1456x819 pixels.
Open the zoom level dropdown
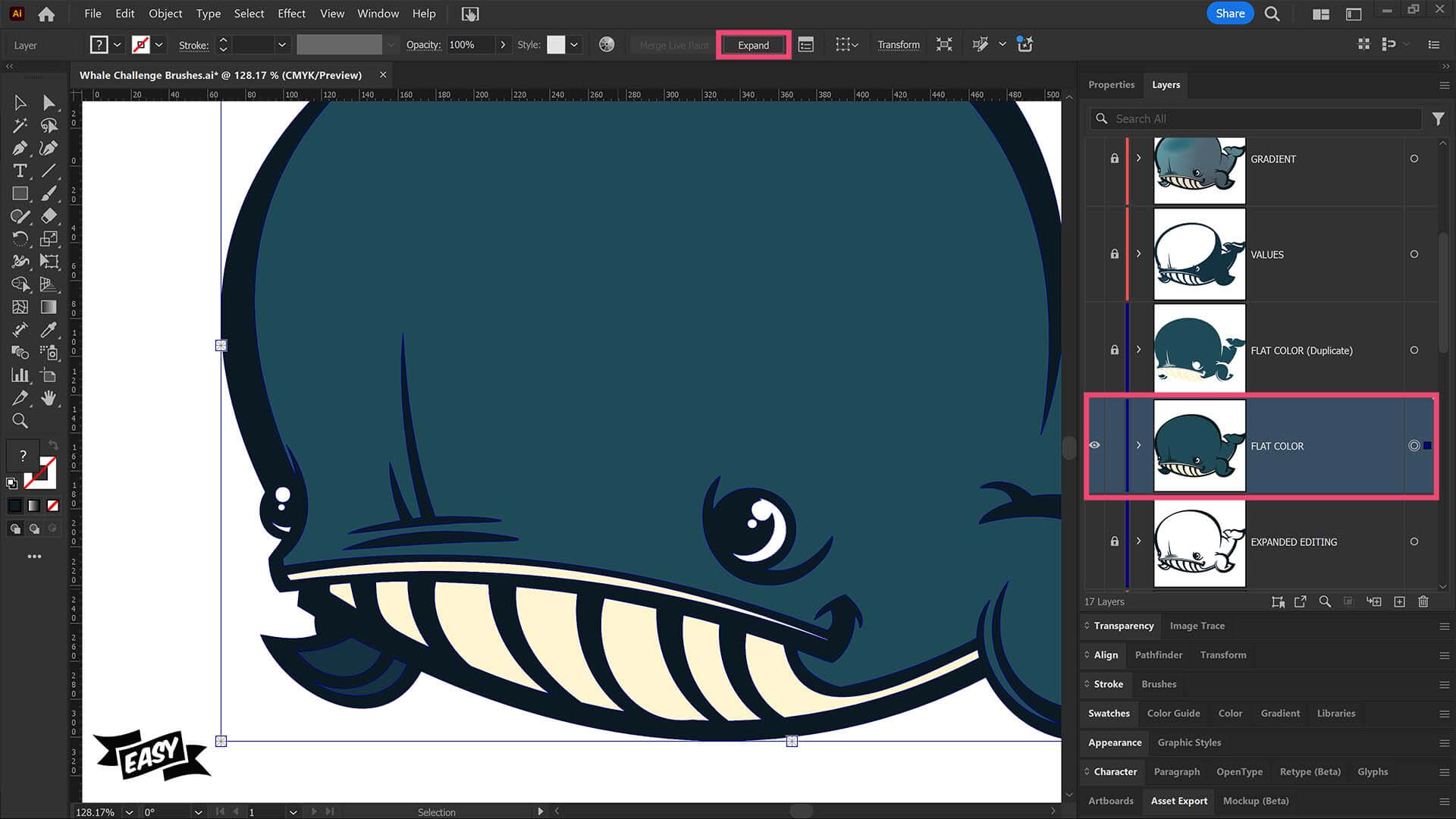pos(129,811)
